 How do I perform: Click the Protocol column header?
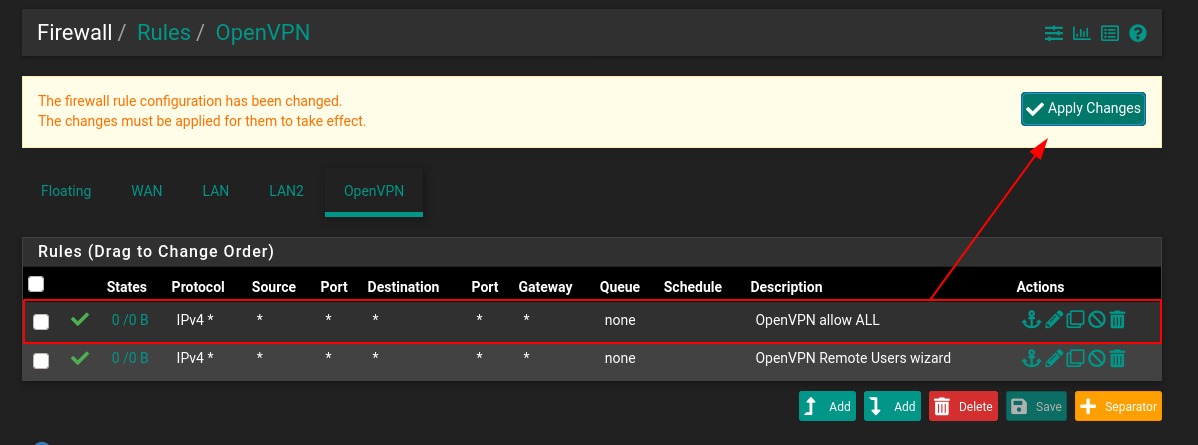[198, 287]
